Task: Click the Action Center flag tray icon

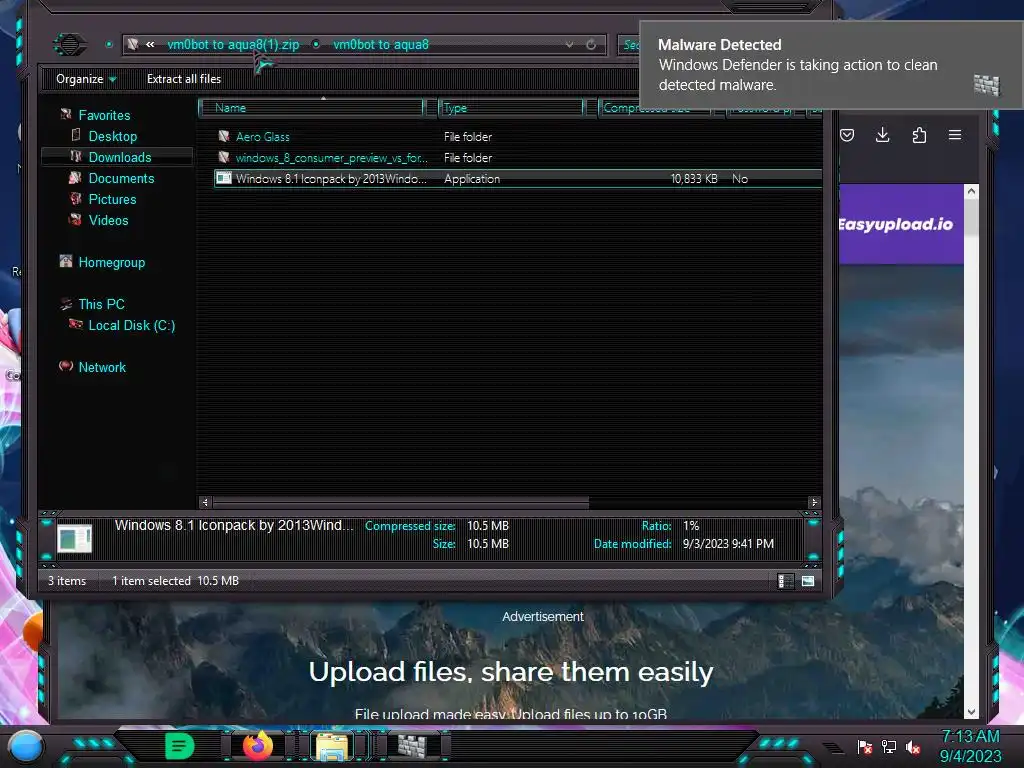Action: pyautogui.click(x=864, y=746)
